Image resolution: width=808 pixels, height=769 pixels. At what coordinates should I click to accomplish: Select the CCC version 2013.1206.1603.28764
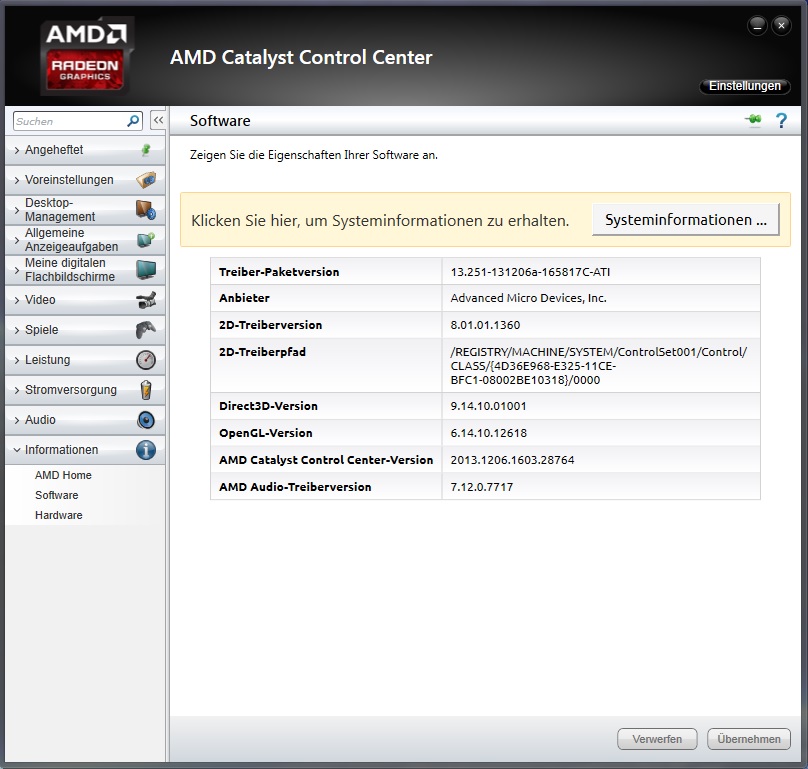pyautogui.click(x=512, y=460)
